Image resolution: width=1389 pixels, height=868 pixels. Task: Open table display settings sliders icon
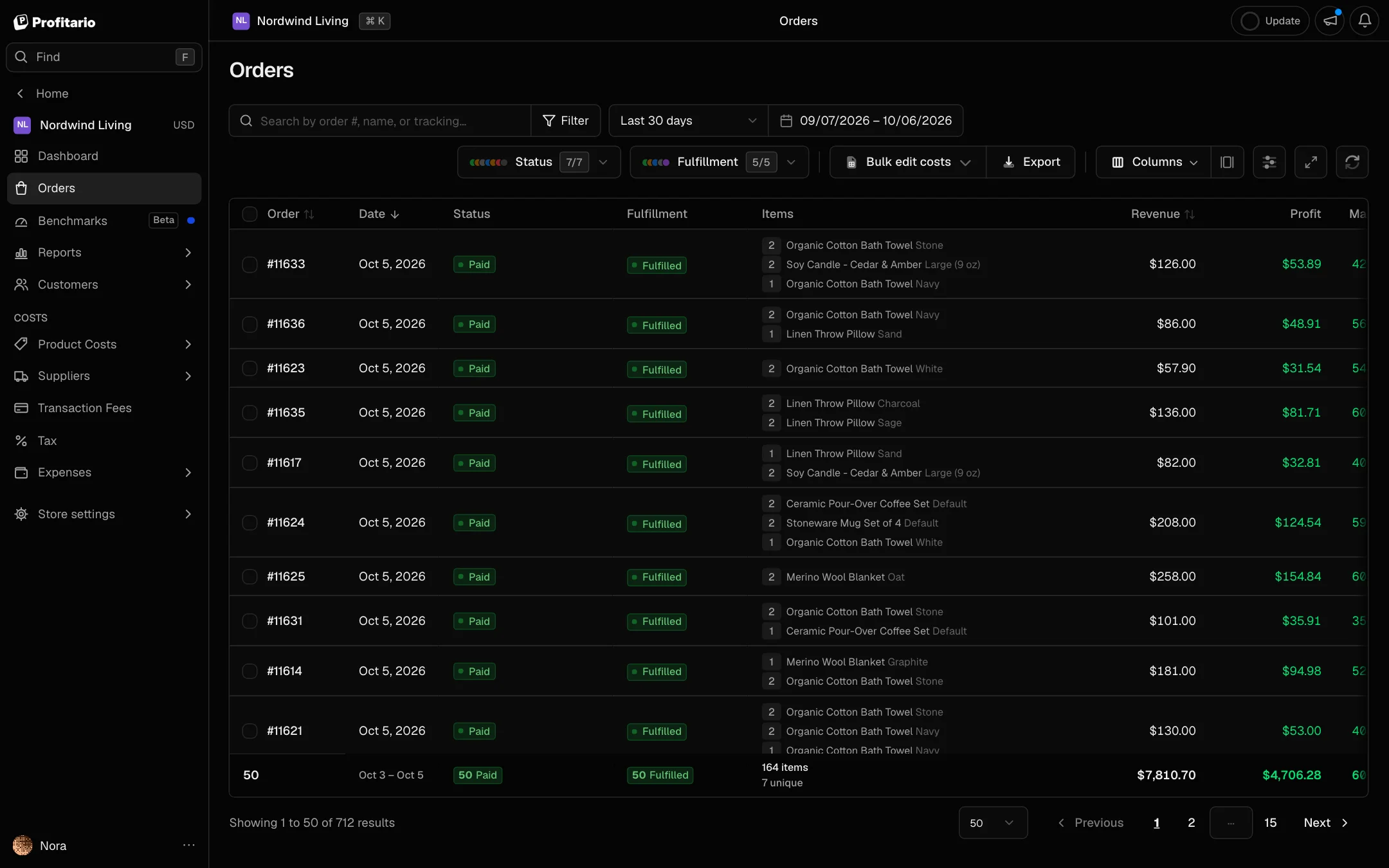[1269, 162]
